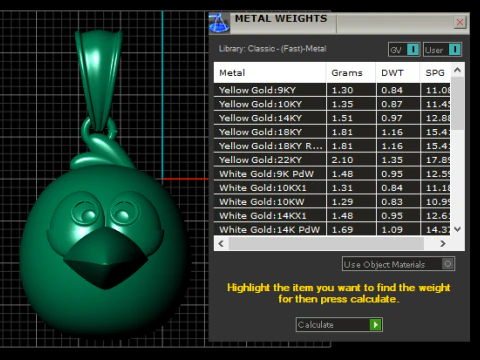This screenshot has height=360, width=480.
Task: Click the 1.30 grams cell for 9KY
Action: [x=351, y=90]
